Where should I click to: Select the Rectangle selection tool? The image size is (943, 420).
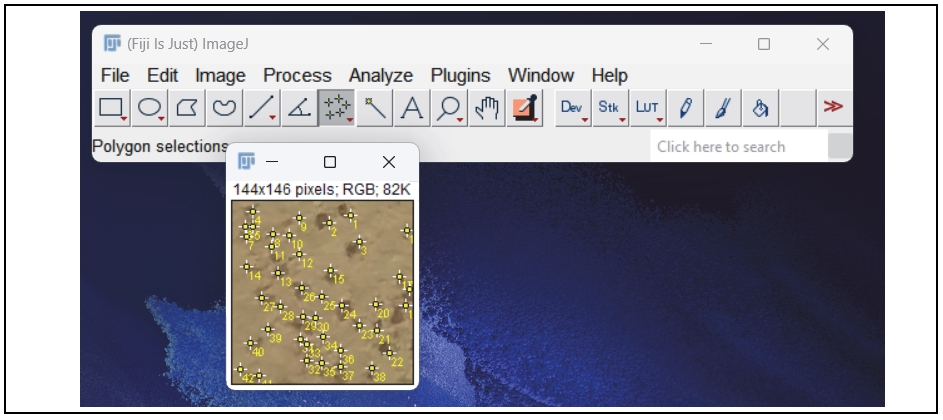(111, 108)
